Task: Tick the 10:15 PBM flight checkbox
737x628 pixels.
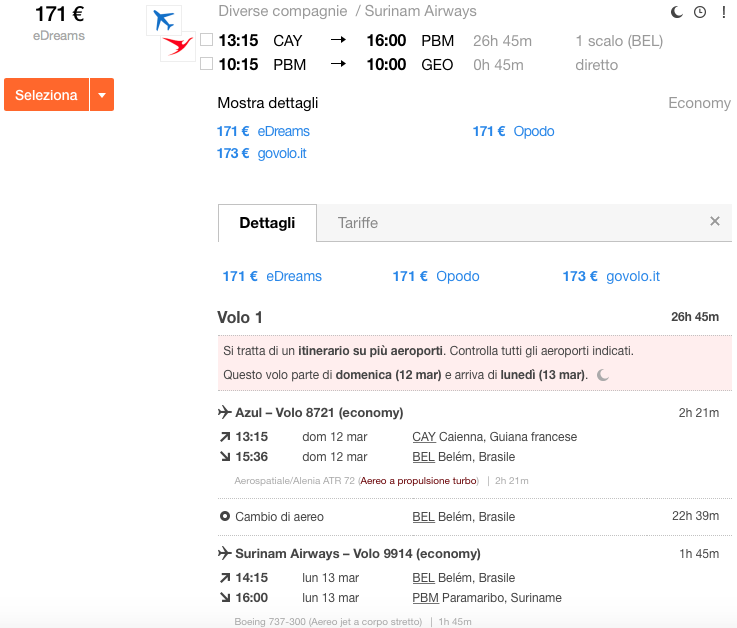Action: click(206, 63)
